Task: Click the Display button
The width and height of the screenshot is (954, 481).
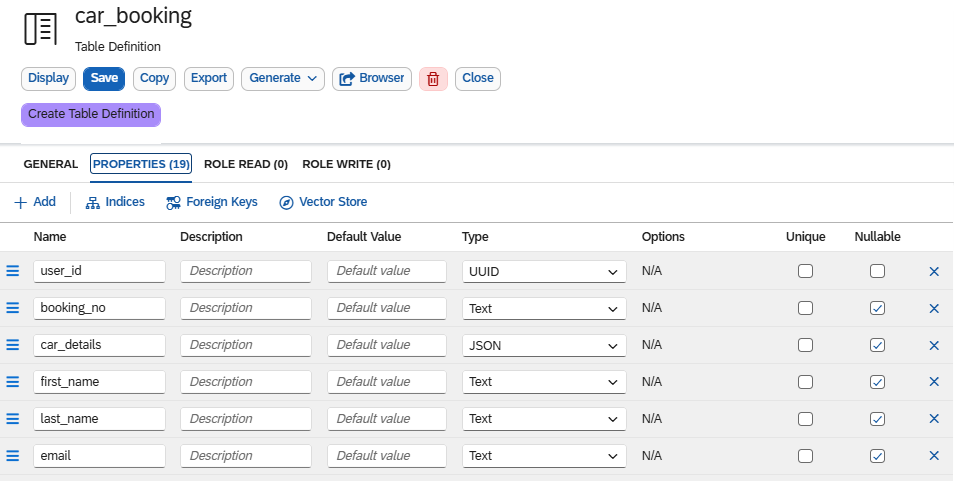Action: click(48, 79)
